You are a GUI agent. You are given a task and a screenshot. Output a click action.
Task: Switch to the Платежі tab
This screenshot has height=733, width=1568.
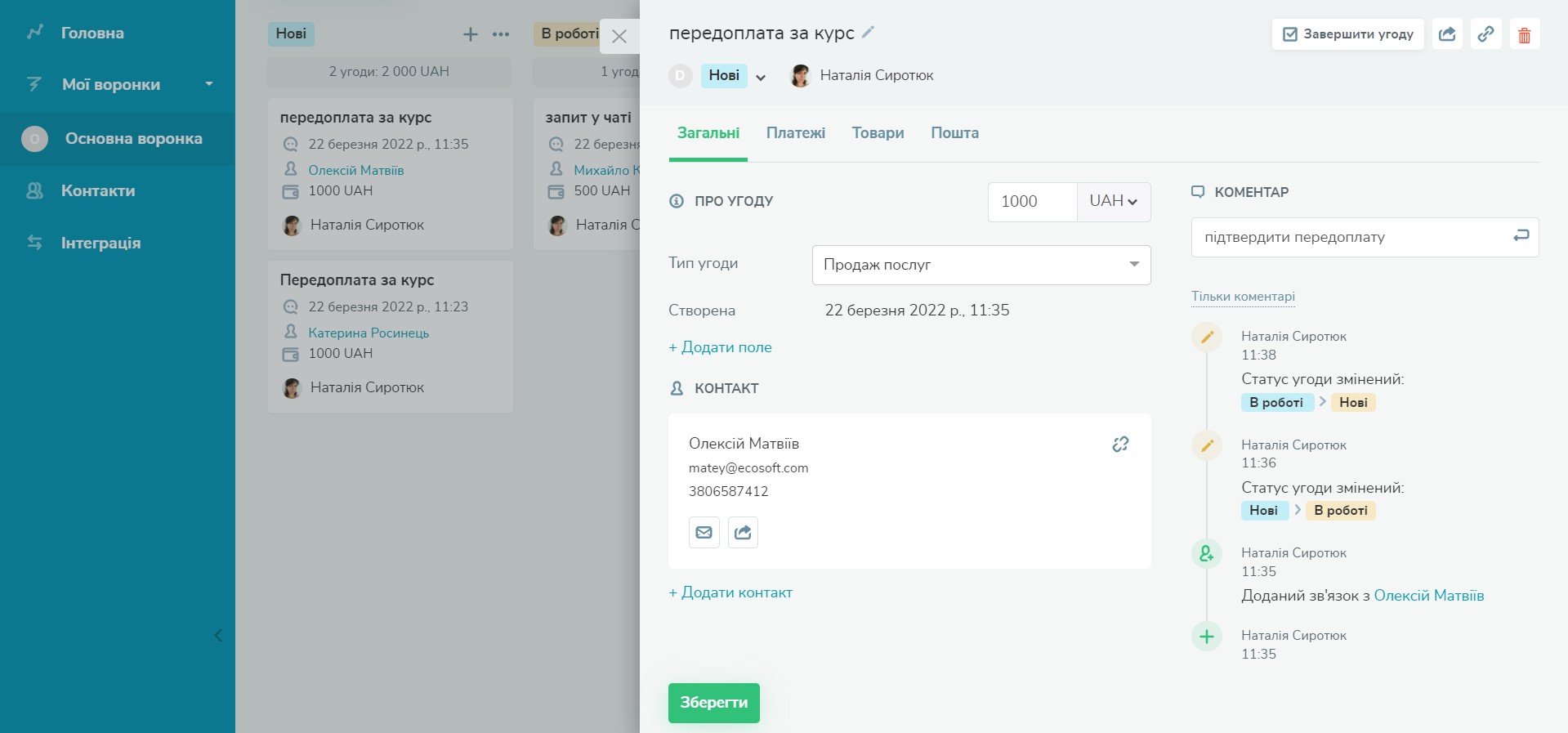pyautogui.click(x=795, y=133)
